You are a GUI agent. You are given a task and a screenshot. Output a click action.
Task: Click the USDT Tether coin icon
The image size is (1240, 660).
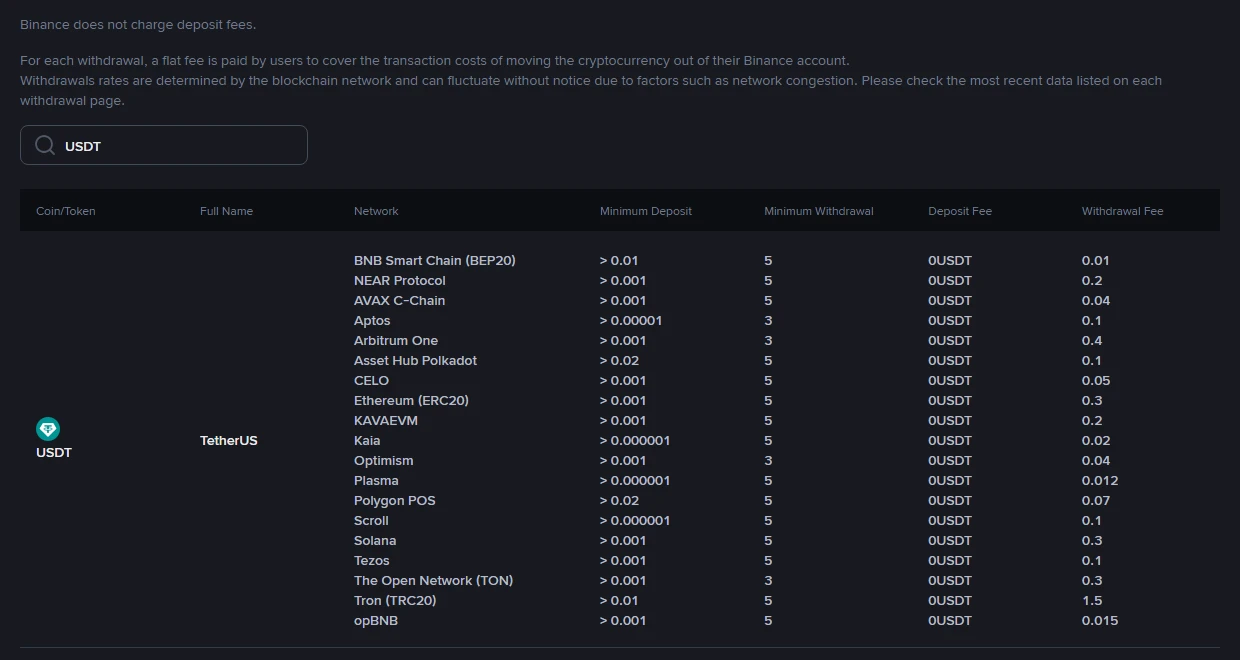click(x=48, y=430)
